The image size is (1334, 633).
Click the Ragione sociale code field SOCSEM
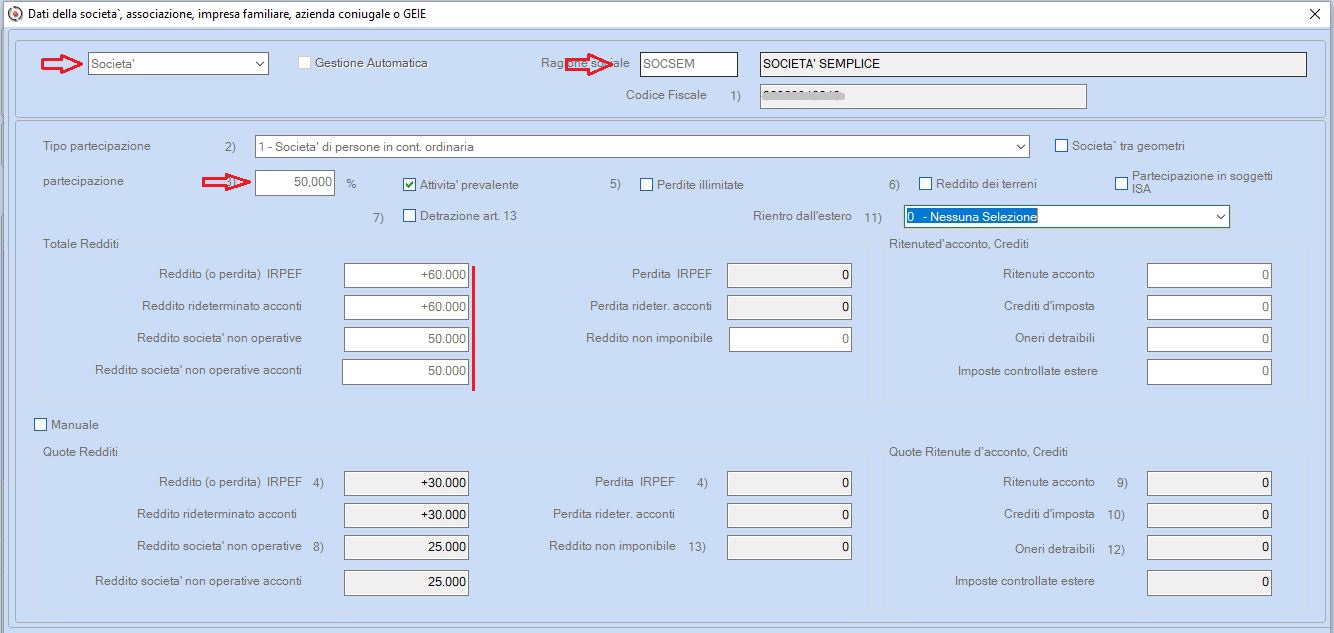(689, 64)
